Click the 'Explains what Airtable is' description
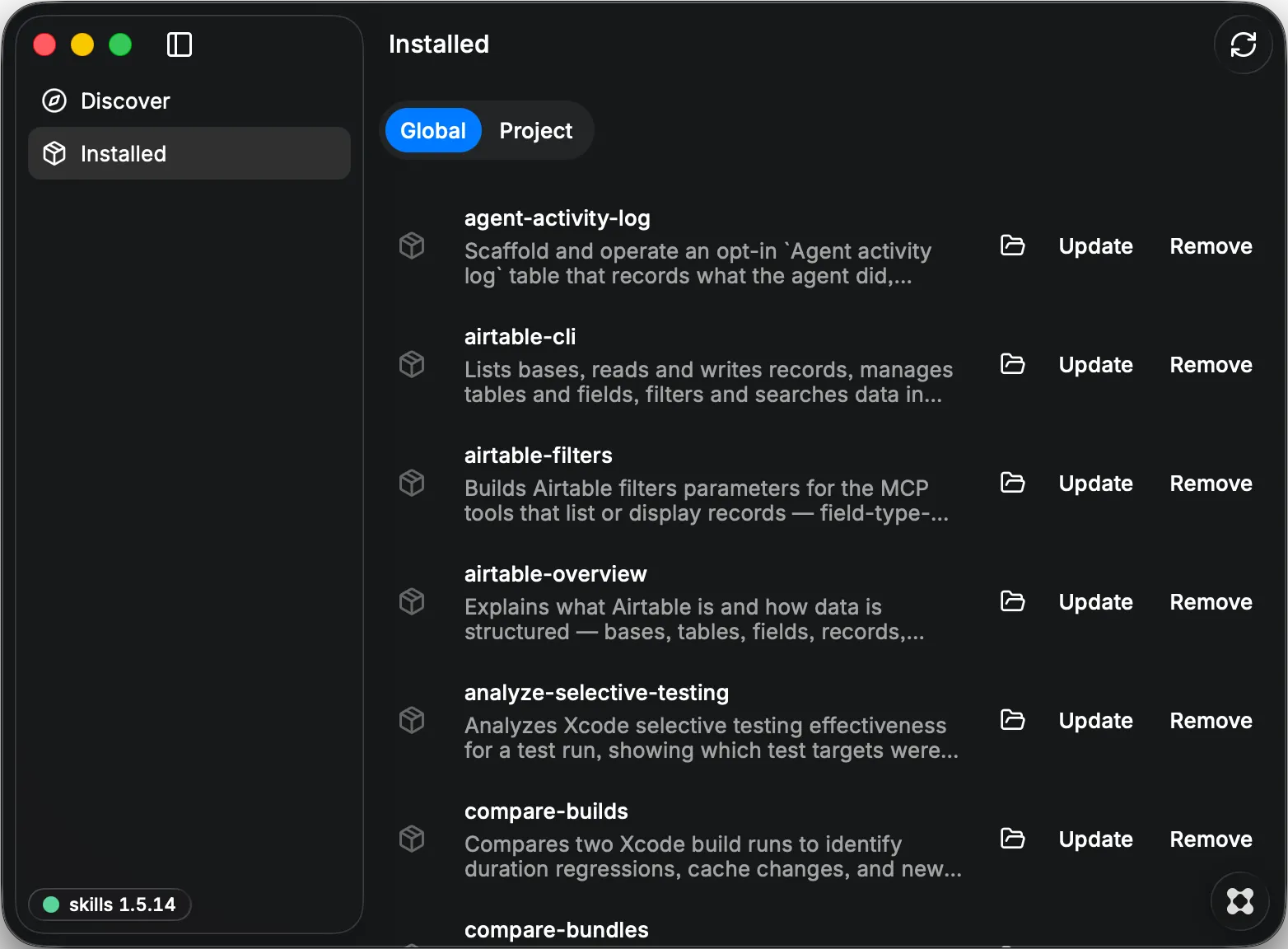This screenshot has height=949, width=1288. click(694, 619)
